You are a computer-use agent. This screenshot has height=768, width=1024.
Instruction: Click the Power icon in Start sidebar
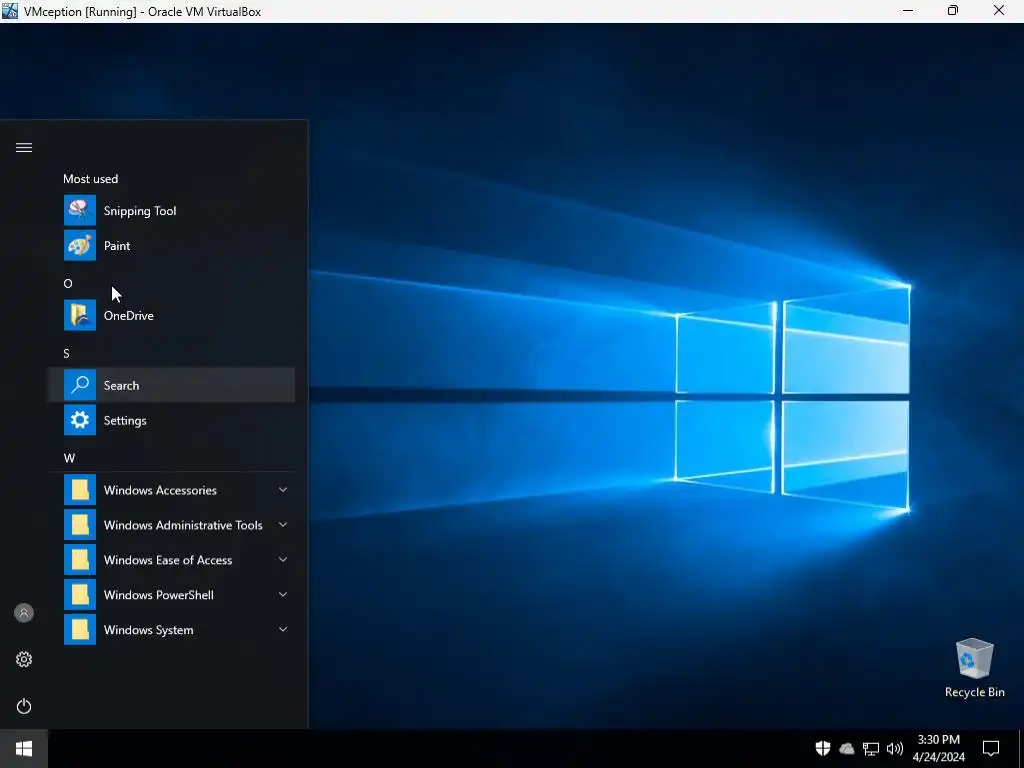click(x=24, y=707)
